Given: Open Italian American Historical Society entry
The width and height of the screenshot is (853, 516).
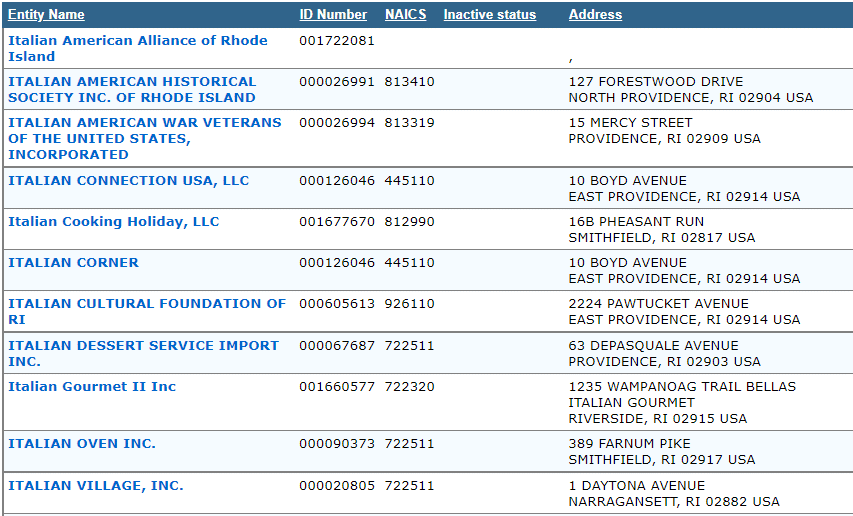Looking at the screenshot, I should point(132,89).
